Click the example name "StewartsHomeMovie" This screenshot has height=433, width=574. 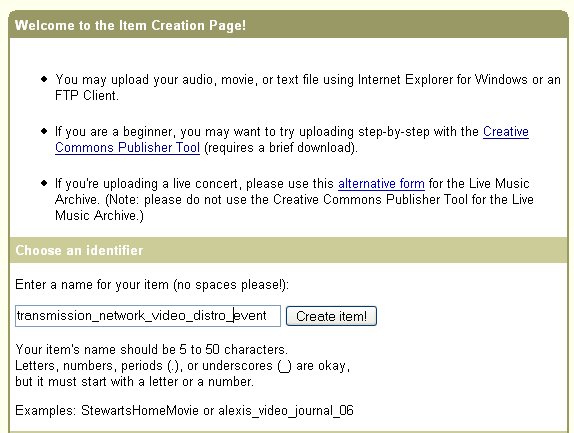pos(140,410)
